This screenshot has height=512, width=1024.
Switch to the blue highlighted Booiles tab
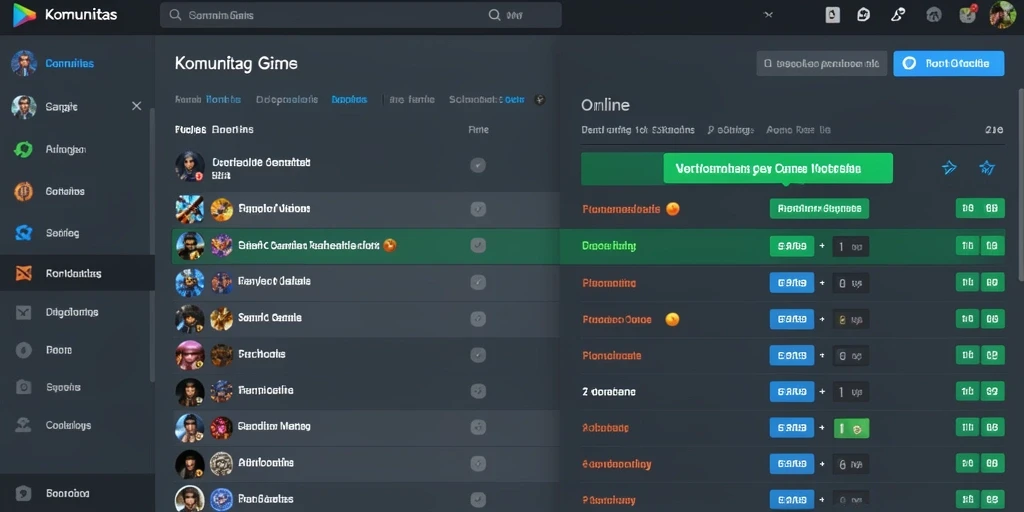349,100
